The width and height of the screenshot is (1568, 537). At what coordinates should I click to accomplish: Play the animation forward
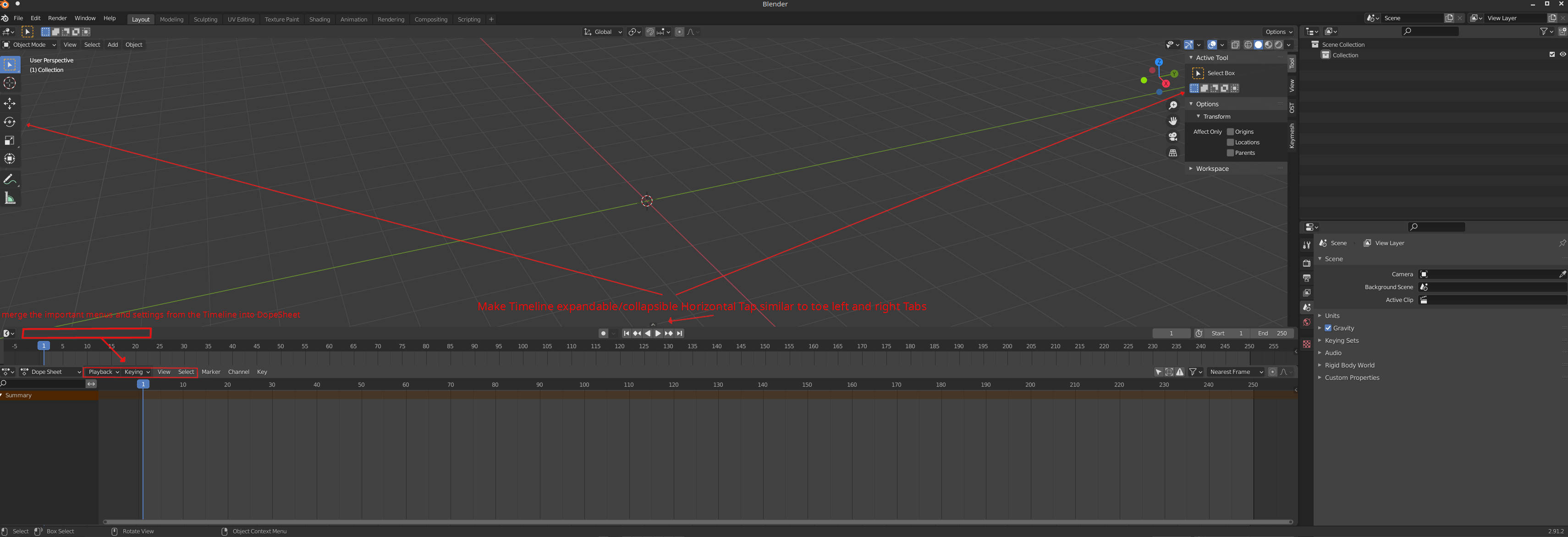[x=658, y=333]
